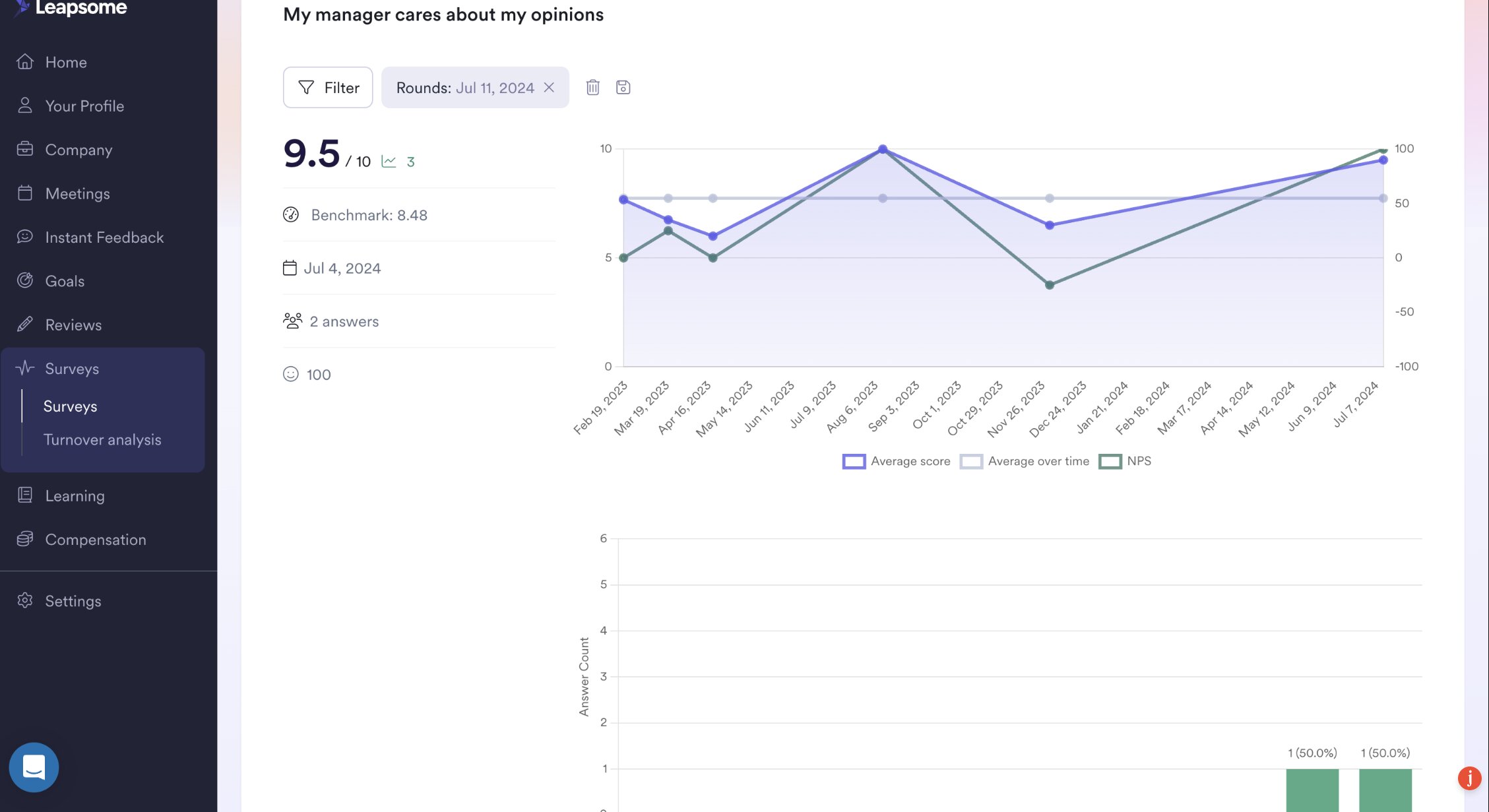
Task: Open the Filter dropdown
Action: click(328, 87)
